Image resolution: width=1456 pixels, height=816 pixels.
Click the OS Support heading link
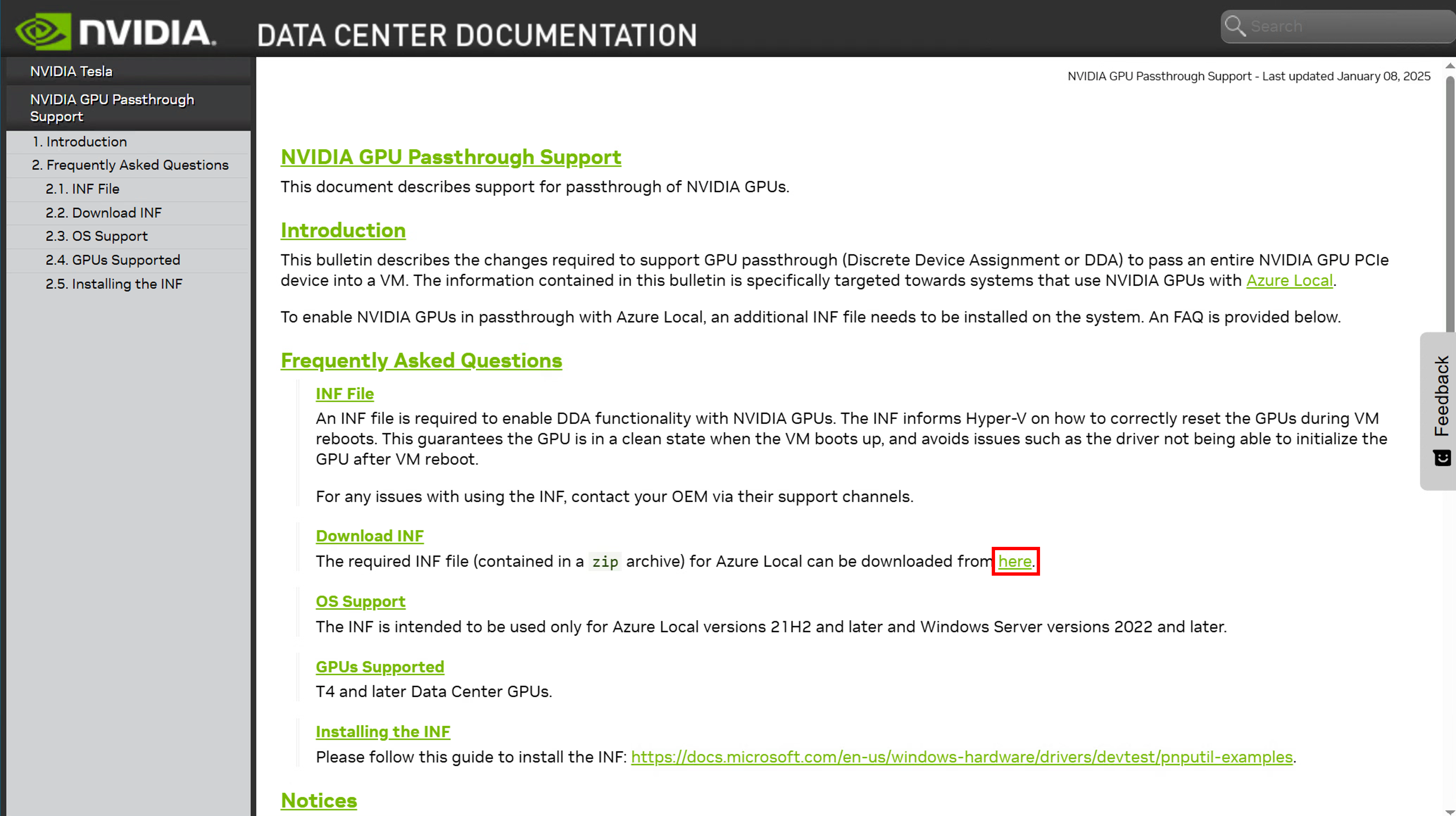361,602
